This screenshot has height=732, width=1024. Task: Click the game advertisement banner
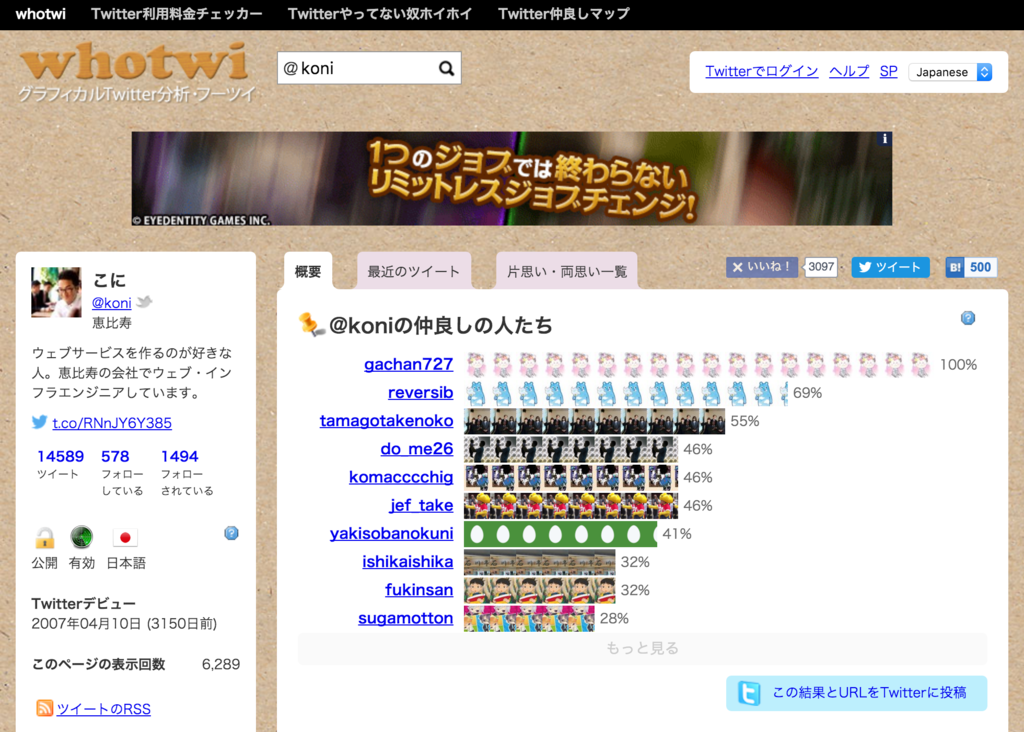coord(511,179)
